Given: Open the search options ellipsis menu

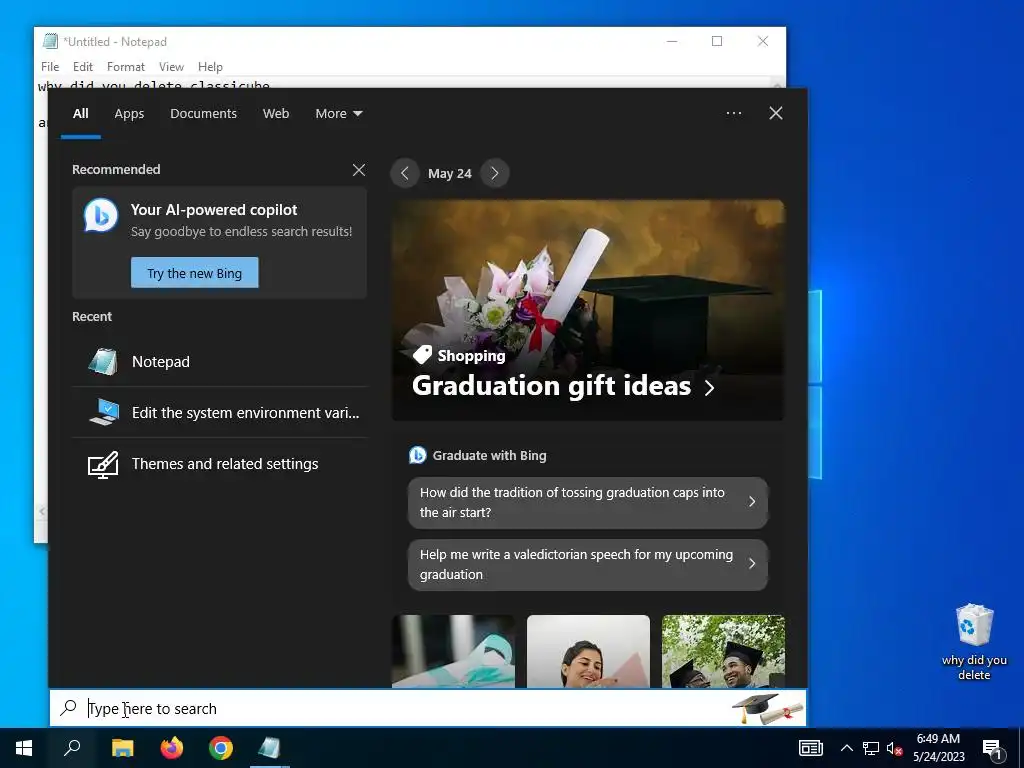Looking at the screenshot, I should 733,113.
